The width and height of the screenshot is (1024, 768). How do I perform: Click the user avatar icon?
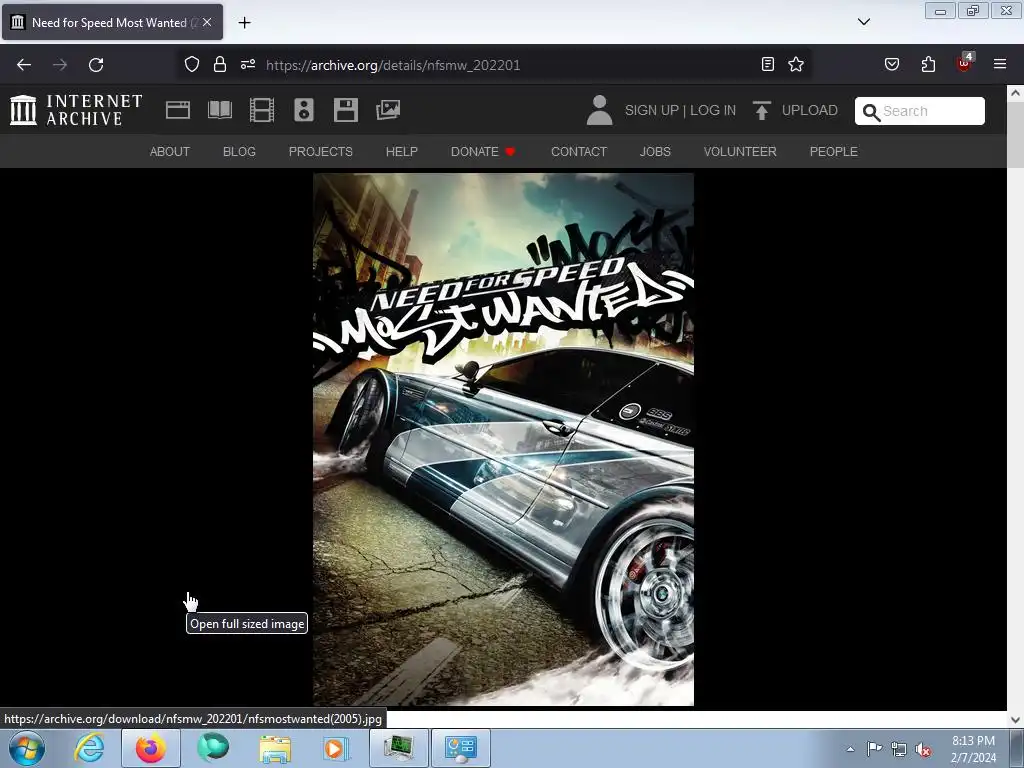[600, 110]
